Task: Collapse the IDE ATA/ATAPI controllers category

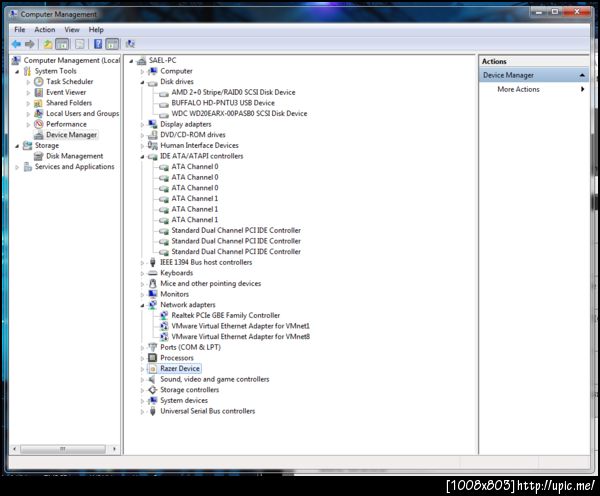Action: (142, 157)
